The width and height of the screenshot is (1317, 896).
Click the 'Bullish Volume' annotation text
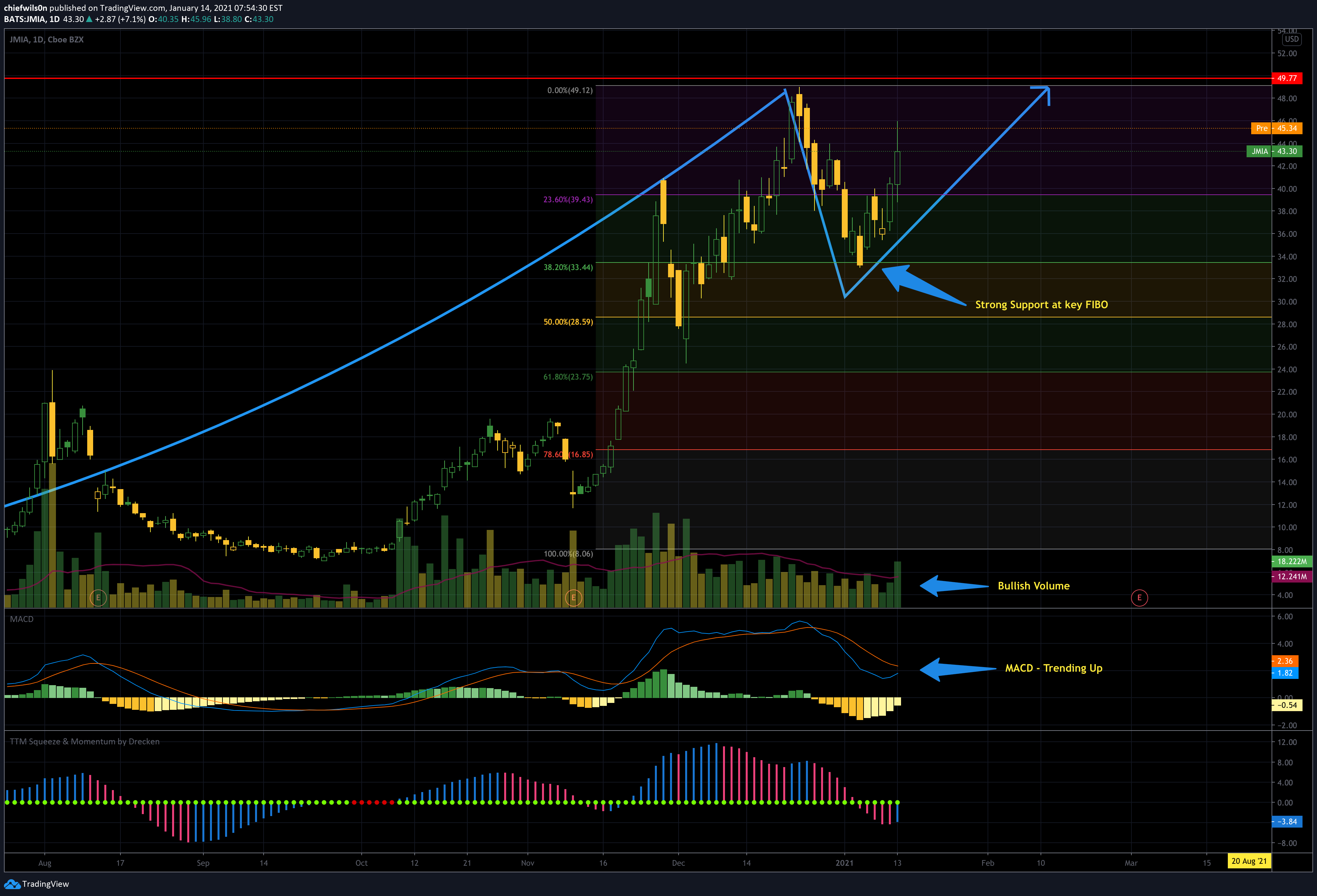coord(1034,585)
